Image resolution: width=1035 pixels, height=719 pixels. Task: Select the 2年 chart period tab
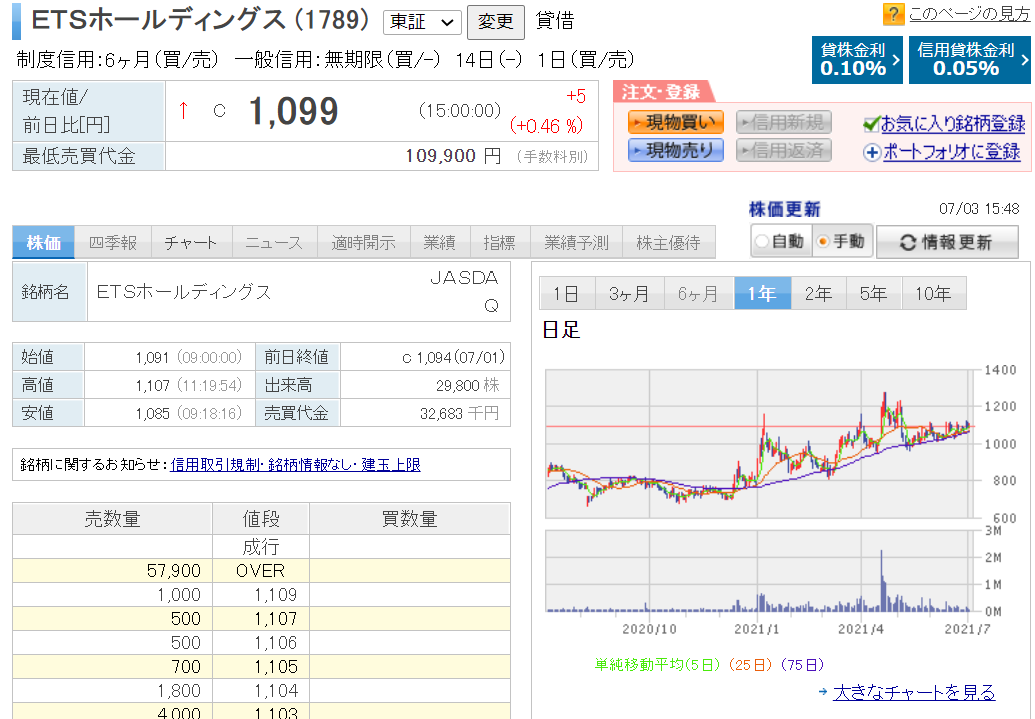[x=818, y=293]
